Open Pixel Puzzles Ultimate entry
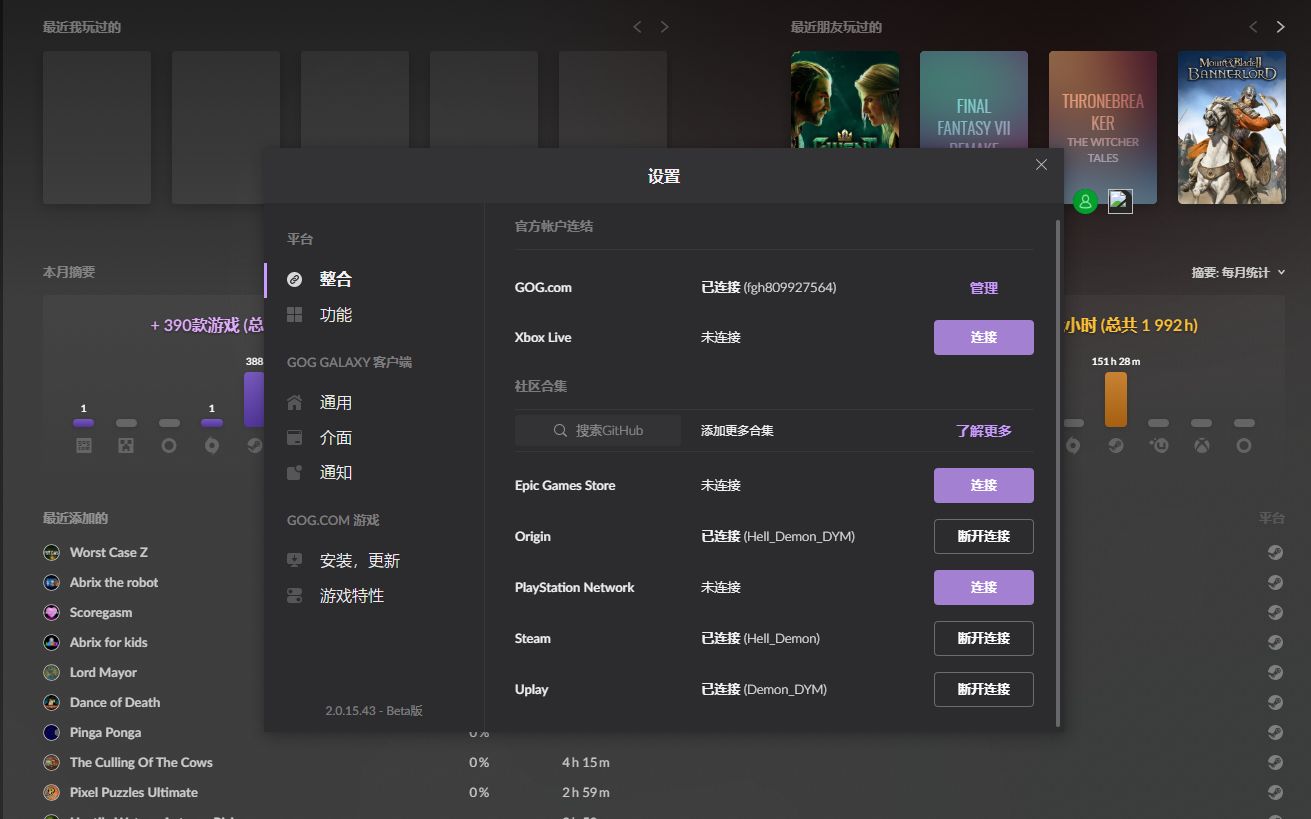 click(134, 792)
